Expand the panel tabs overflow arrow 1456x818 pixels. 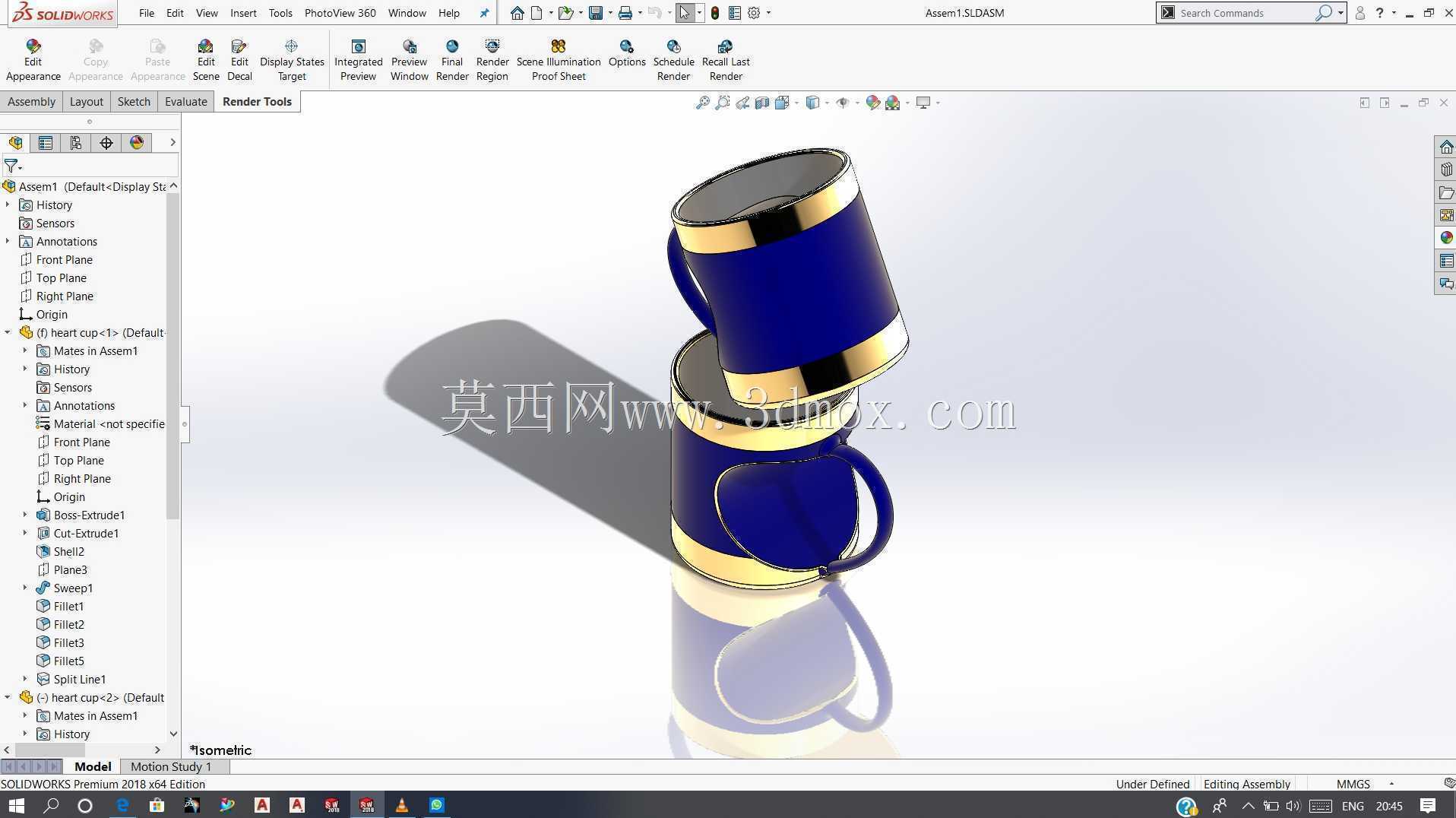(173, 142)
